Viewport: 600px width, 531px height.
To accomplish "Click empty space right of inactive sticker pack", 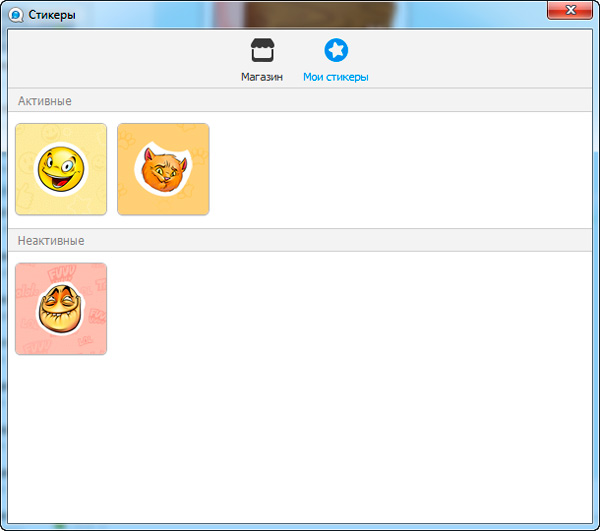I will 350,309.
